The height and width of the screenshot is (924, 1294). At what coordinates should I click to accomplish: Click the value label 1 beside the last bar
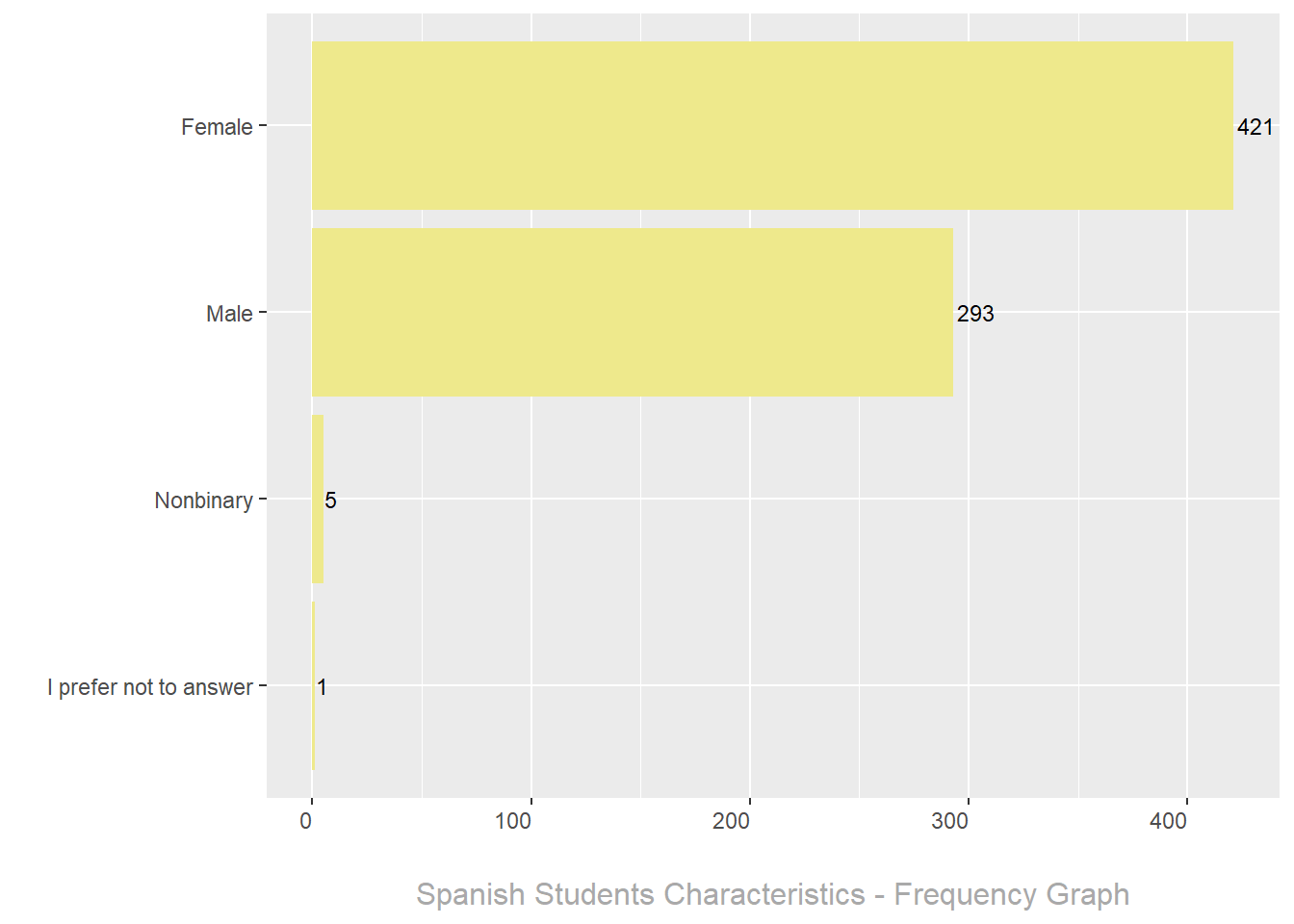322,687
